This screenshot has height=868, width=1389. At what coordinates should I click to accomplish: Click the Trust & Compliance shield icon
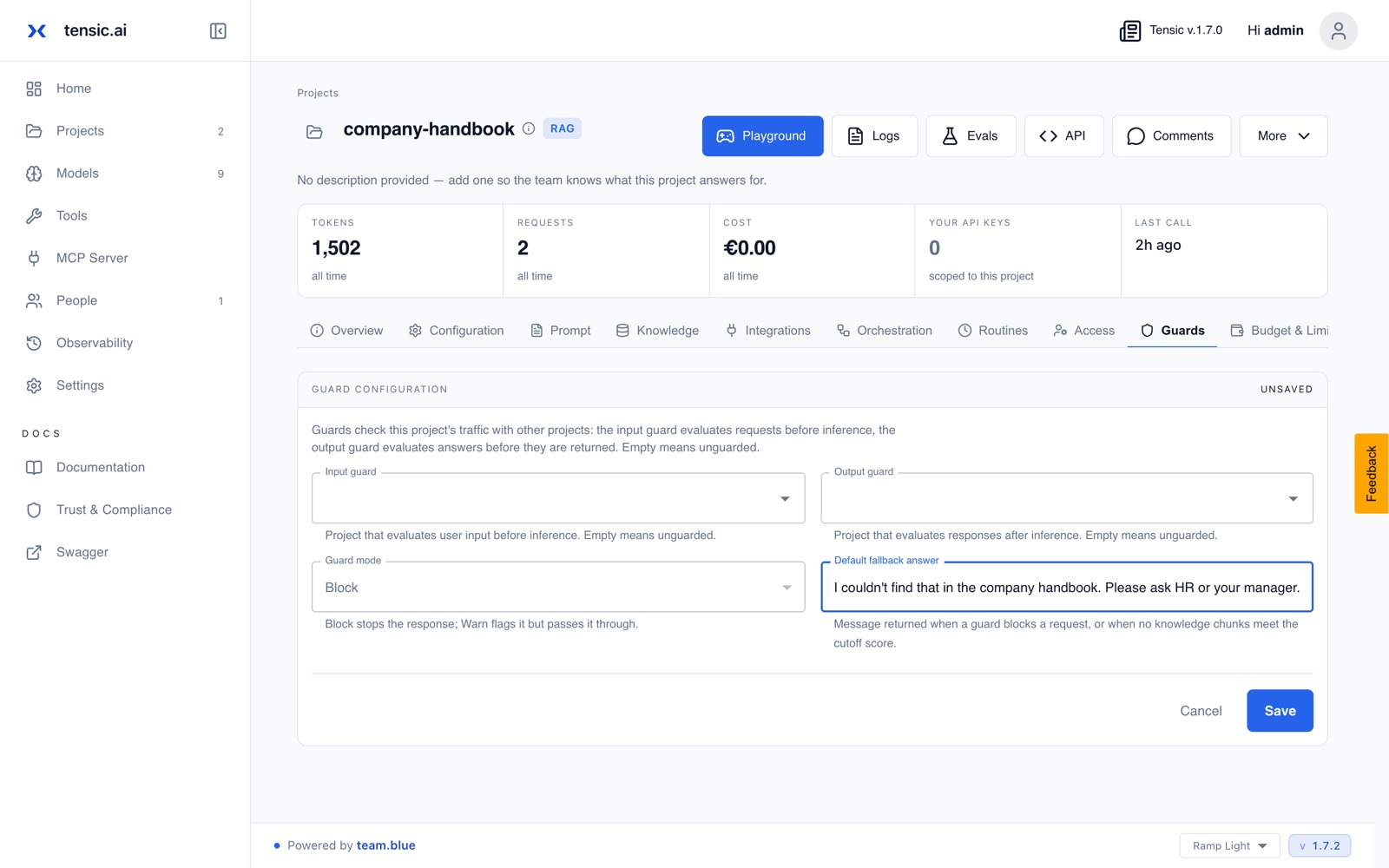tap(34, 510)
